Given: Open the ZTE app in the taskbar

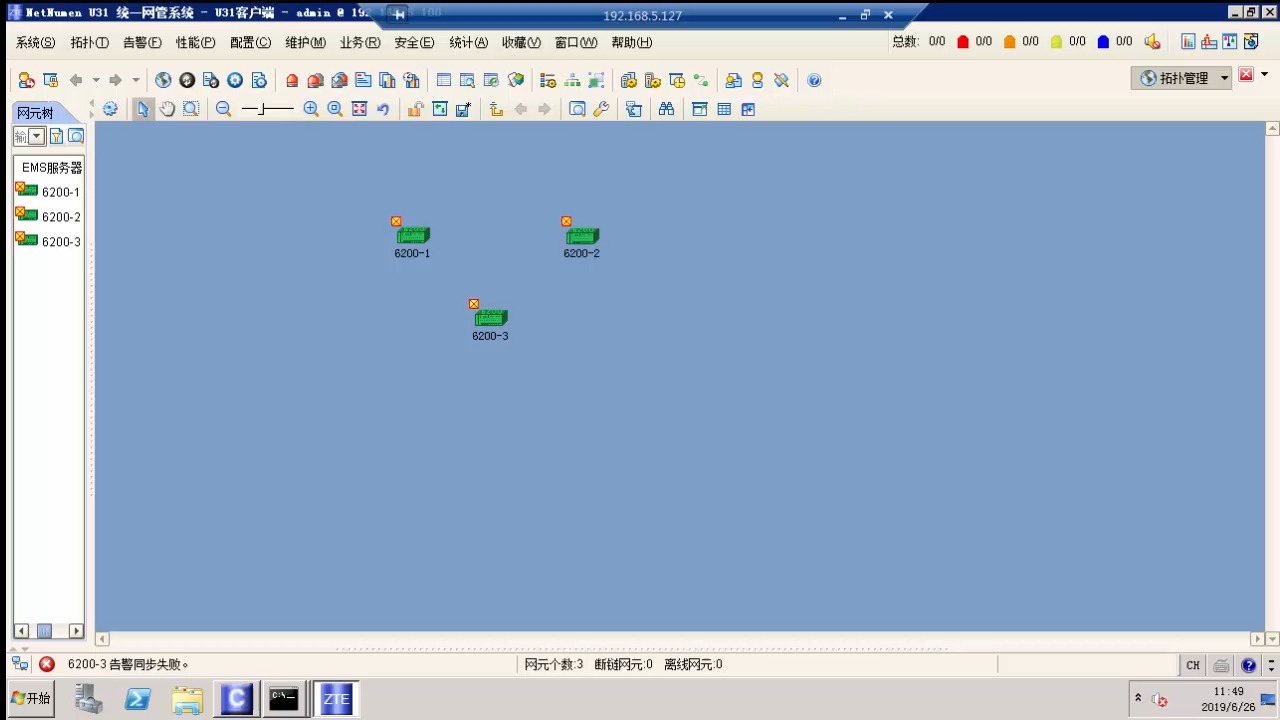Looking at the screenshot, I should pyautogui.click(x=336, y=699).
